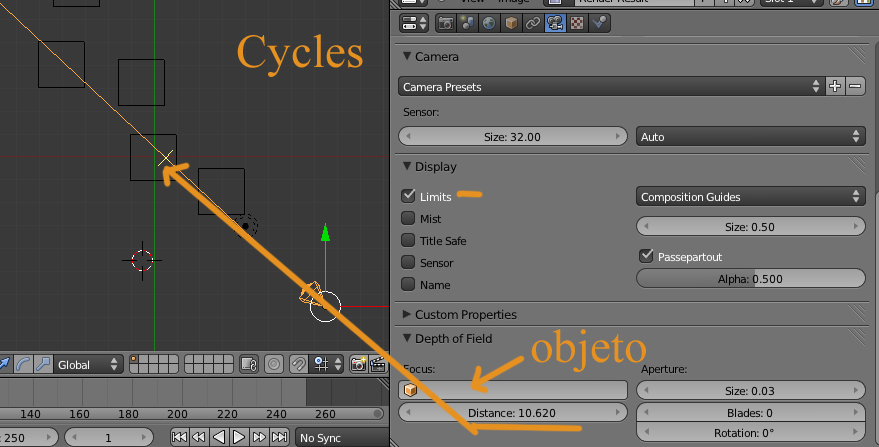Toggle proportional editing circle icon

coord(274,365)
